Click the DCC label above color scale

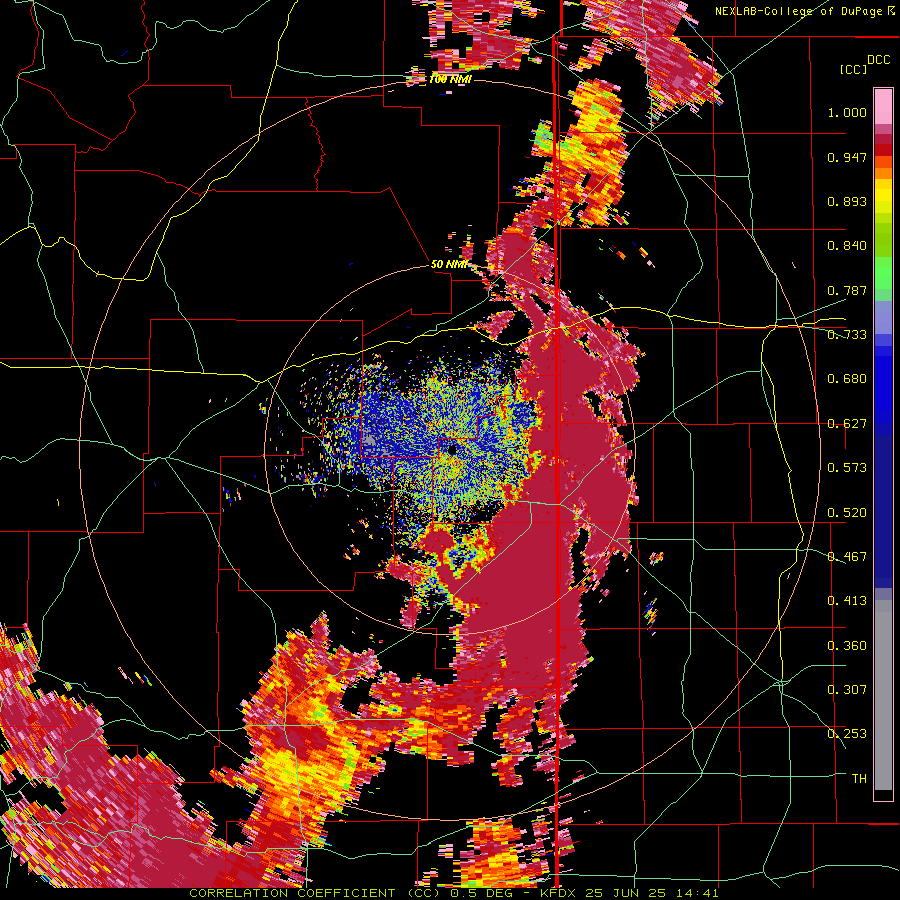tap(878, 60)
